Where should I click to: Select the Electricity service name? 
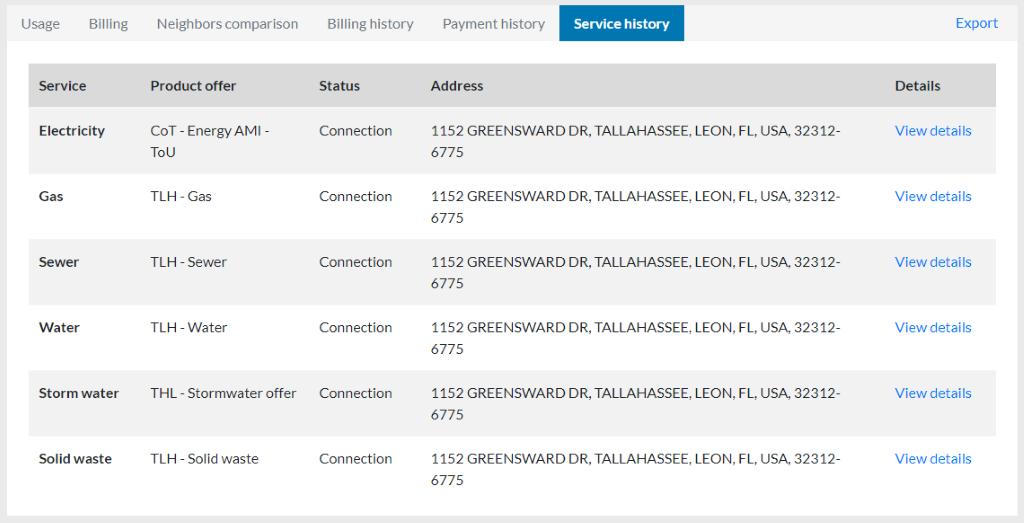click(71, 131)
